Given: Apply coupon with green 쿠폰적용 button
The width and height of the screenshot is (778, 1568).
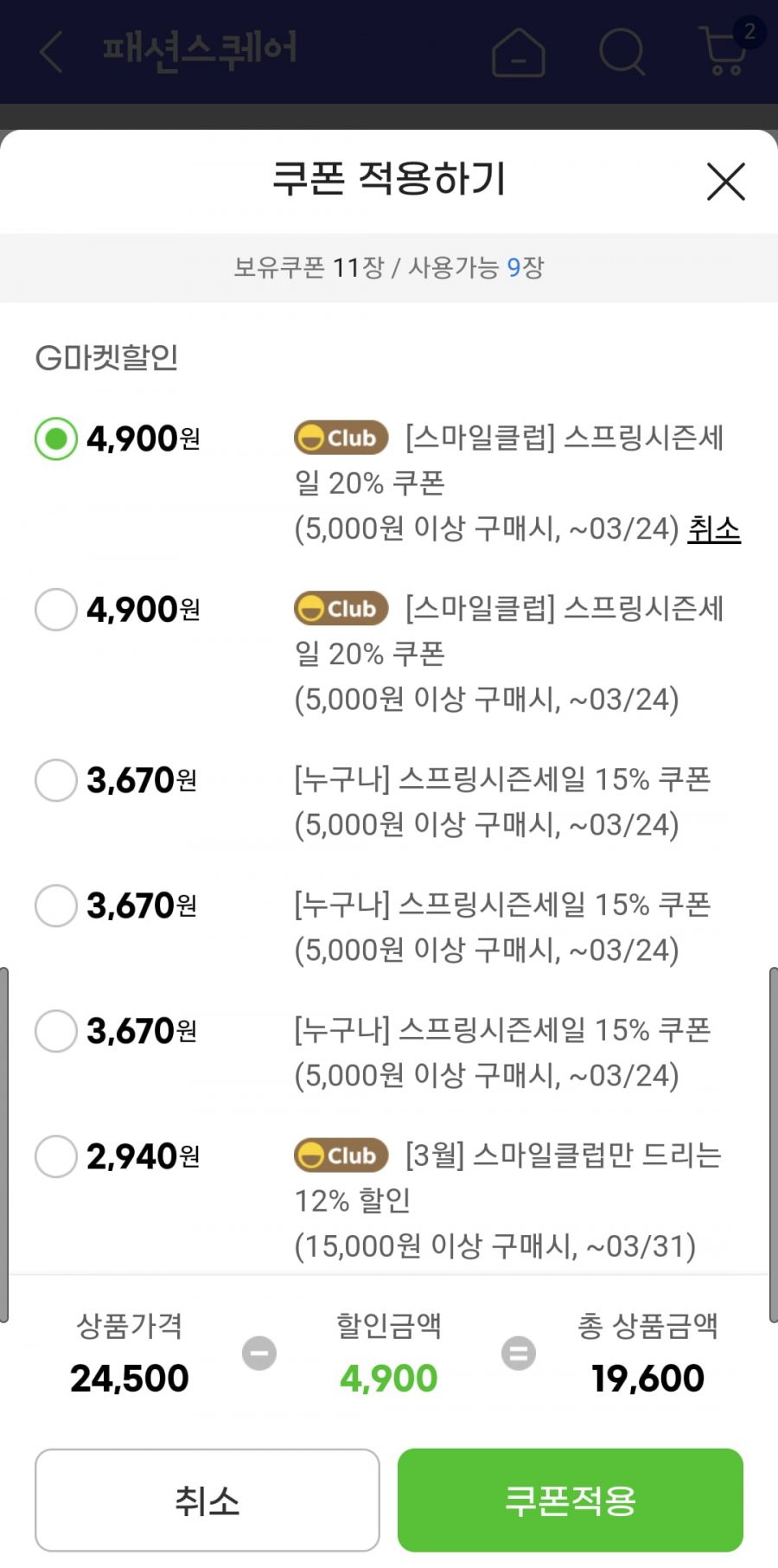Looking at the screenshot, I should (571, 1501).
